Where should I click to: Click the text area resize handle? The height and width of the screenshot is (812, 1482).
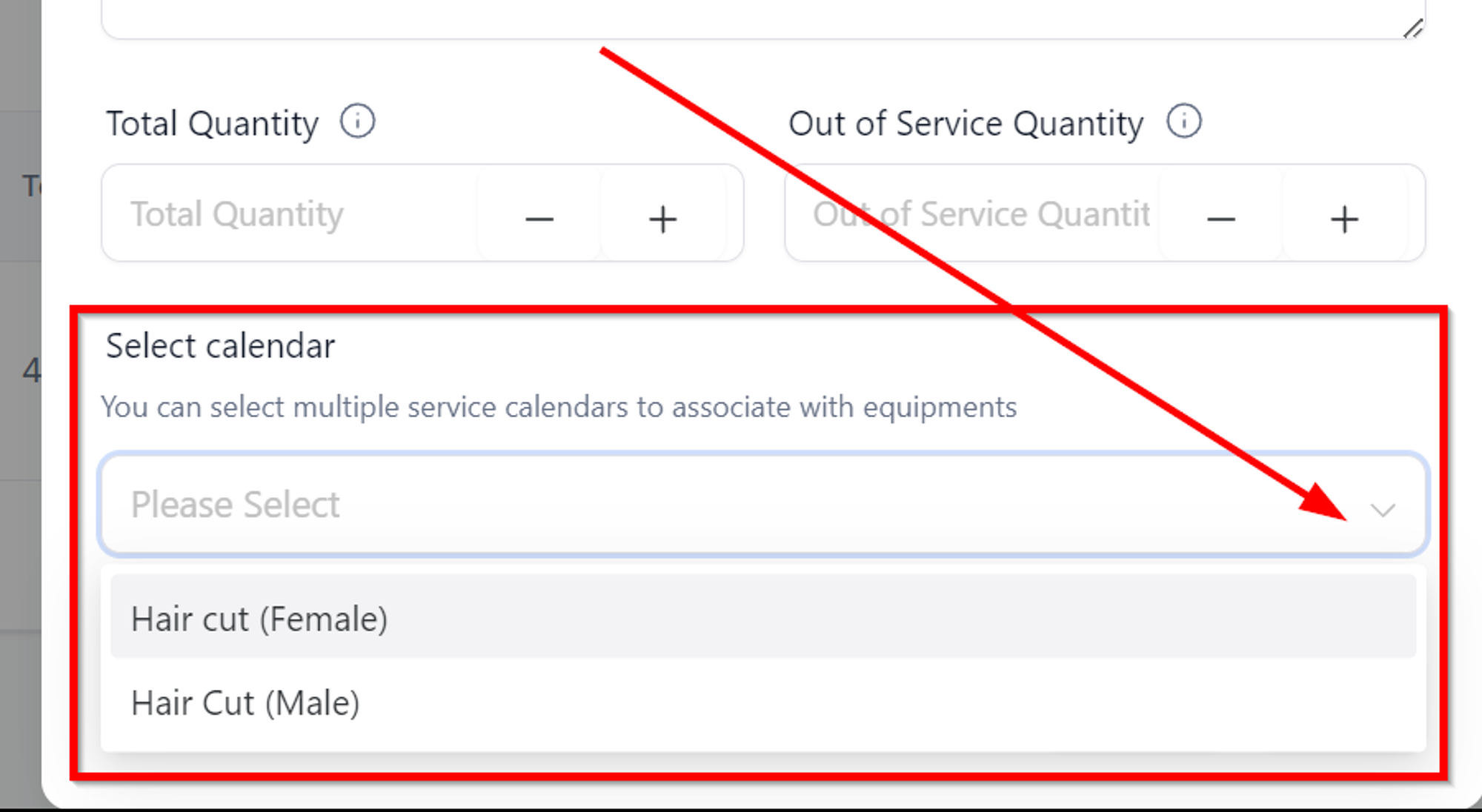pos(1413,28)
